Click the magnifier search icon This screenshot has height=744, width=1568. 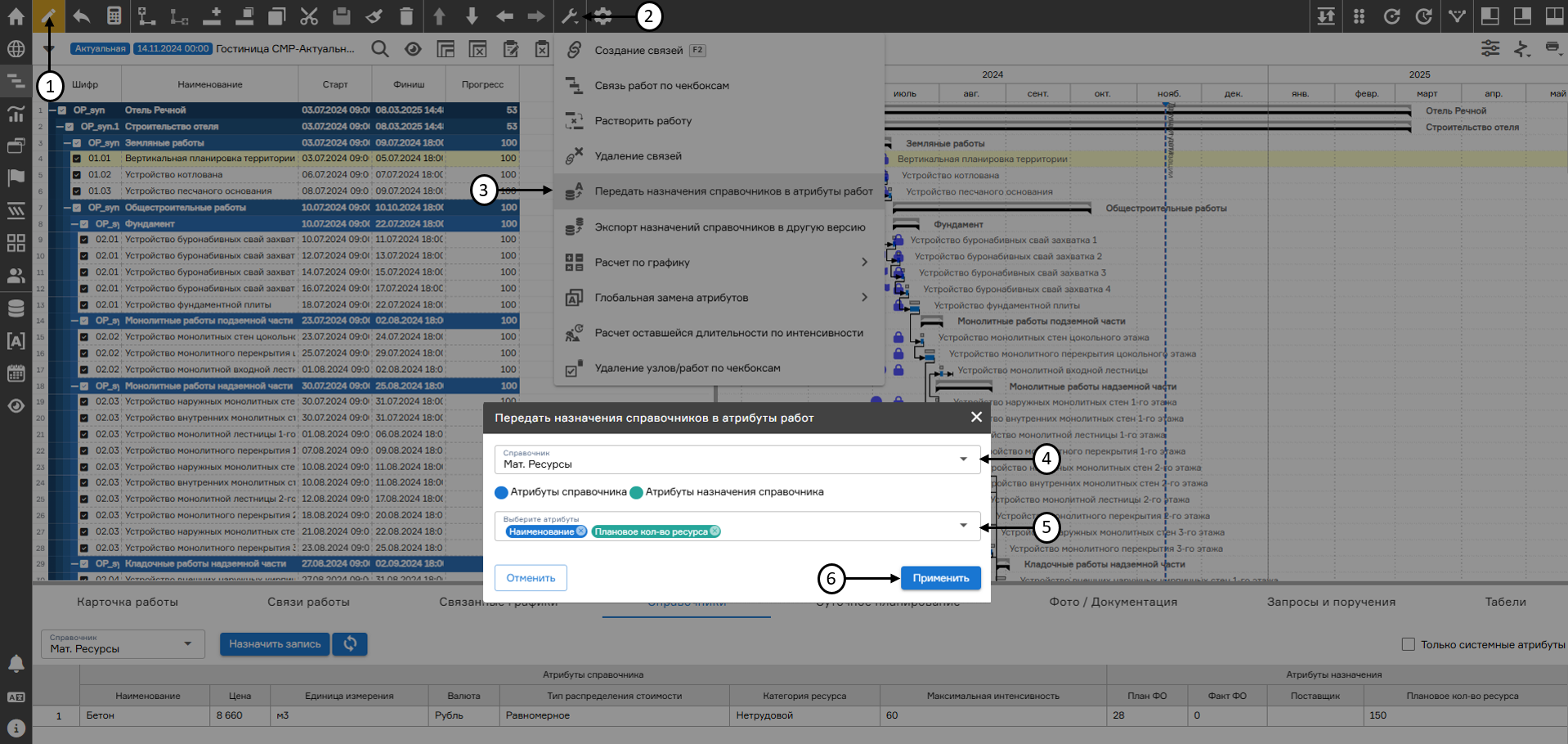(x=380, y=49)
